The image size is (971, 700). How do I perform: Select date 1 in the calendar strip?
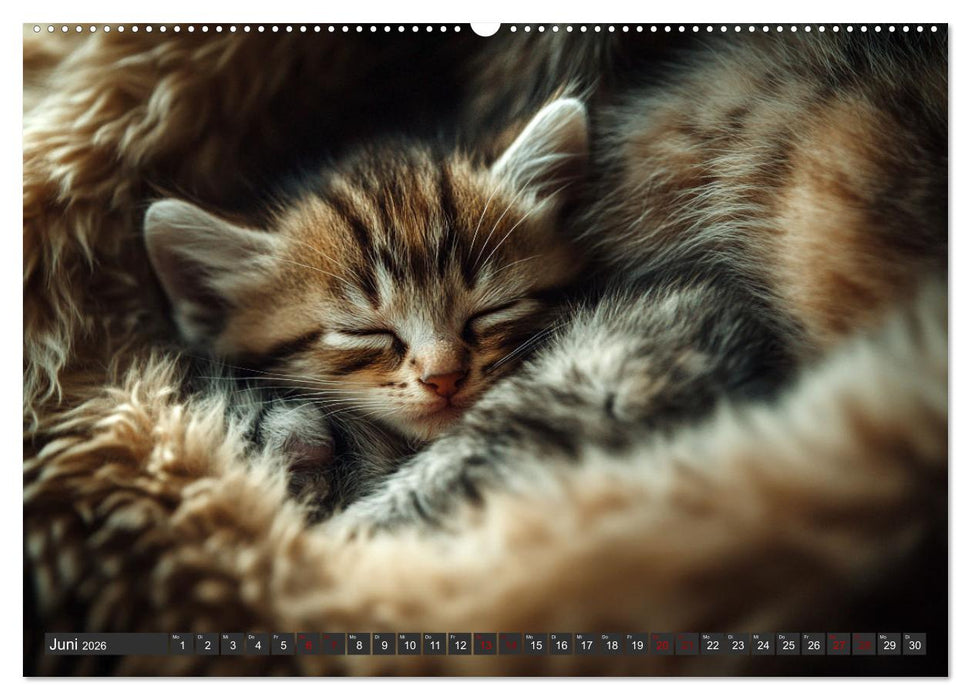pos(181,645)
